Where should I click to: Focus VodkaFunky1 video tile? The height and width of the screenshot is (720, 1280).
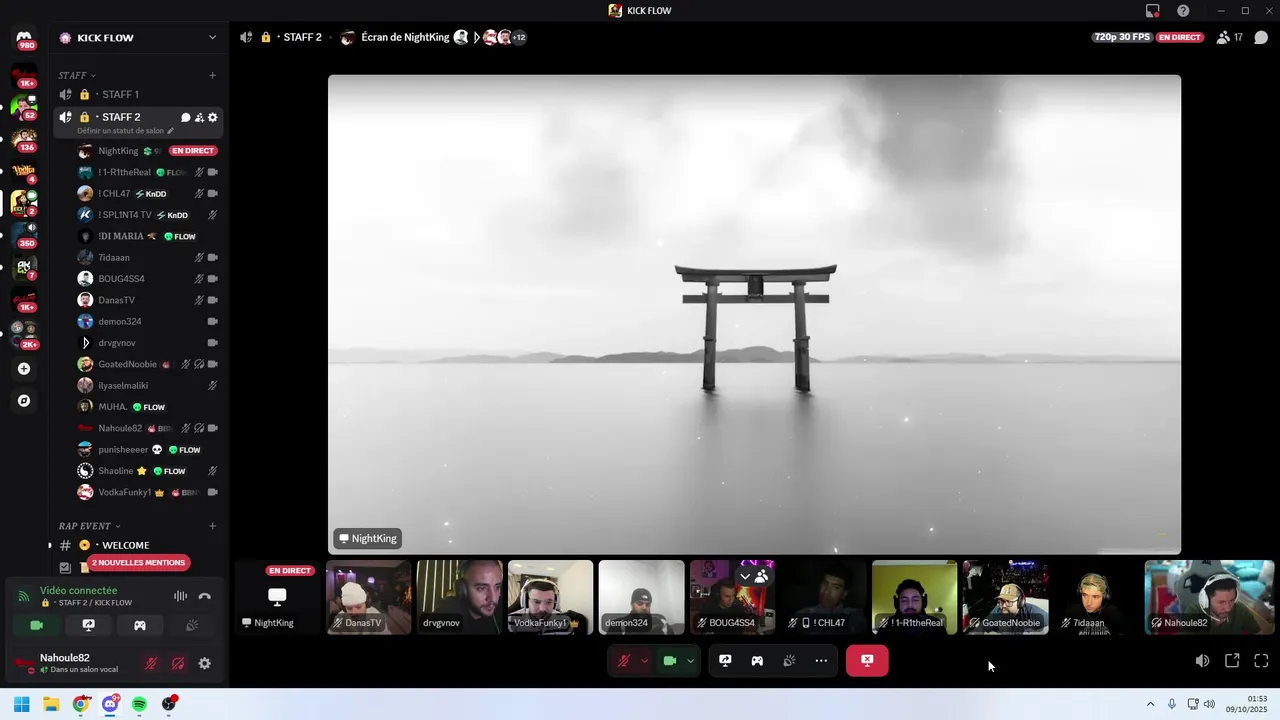550,597
